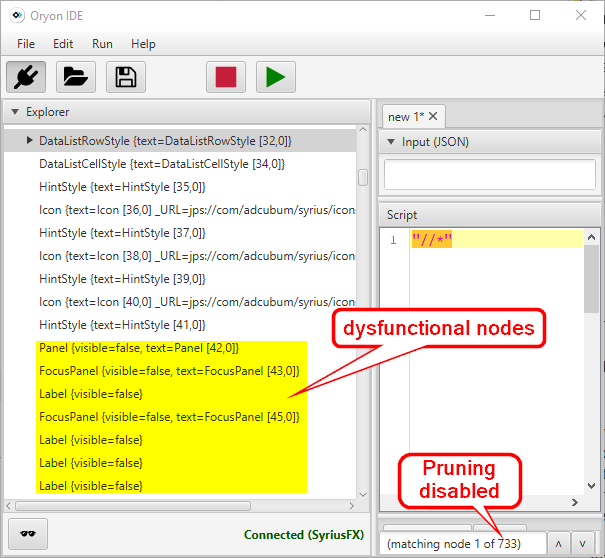
Task: Go to next matching node arrow
Action: click(582, 543)
